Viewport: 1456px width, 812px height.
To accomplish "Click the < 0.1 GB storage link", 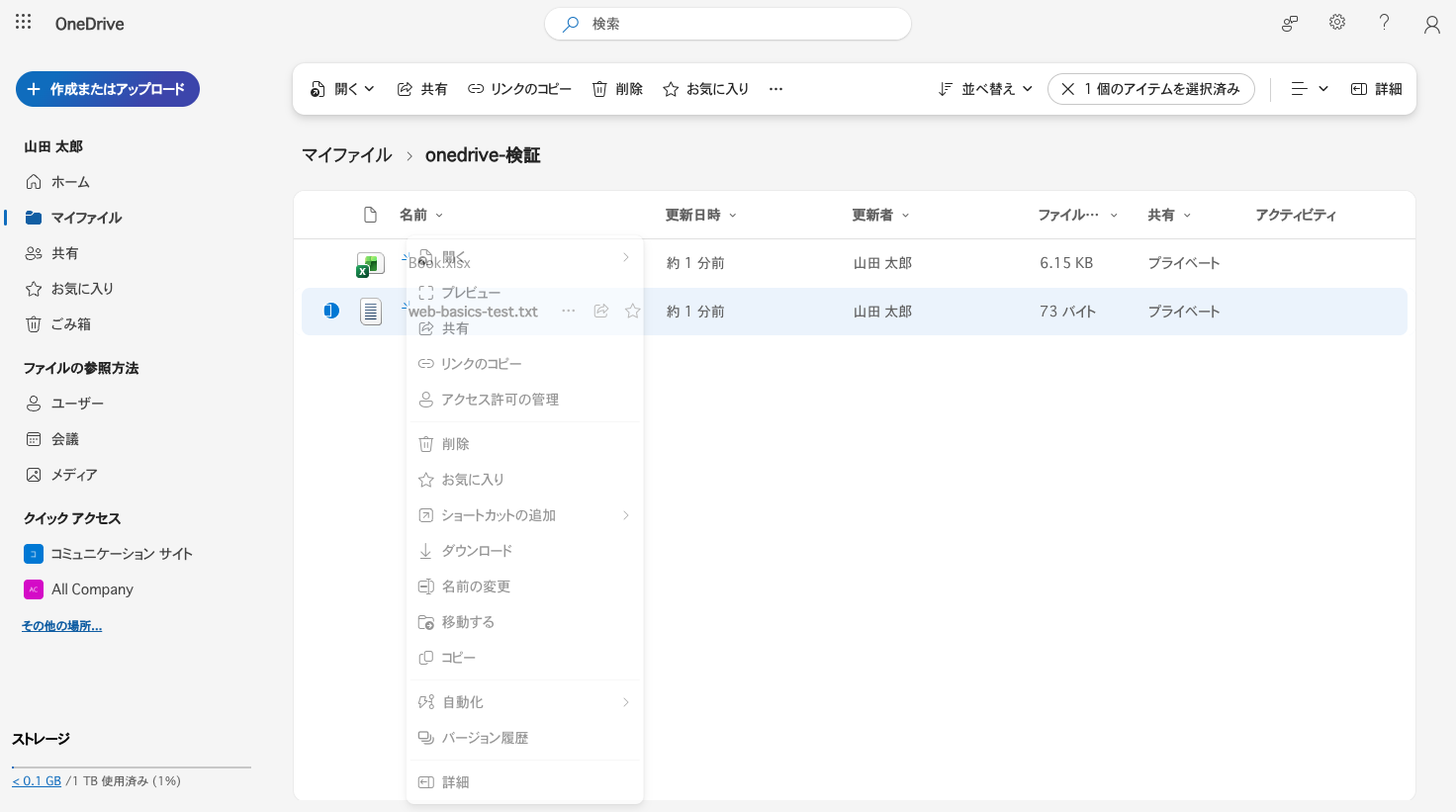I will click(x=37, y=781).
